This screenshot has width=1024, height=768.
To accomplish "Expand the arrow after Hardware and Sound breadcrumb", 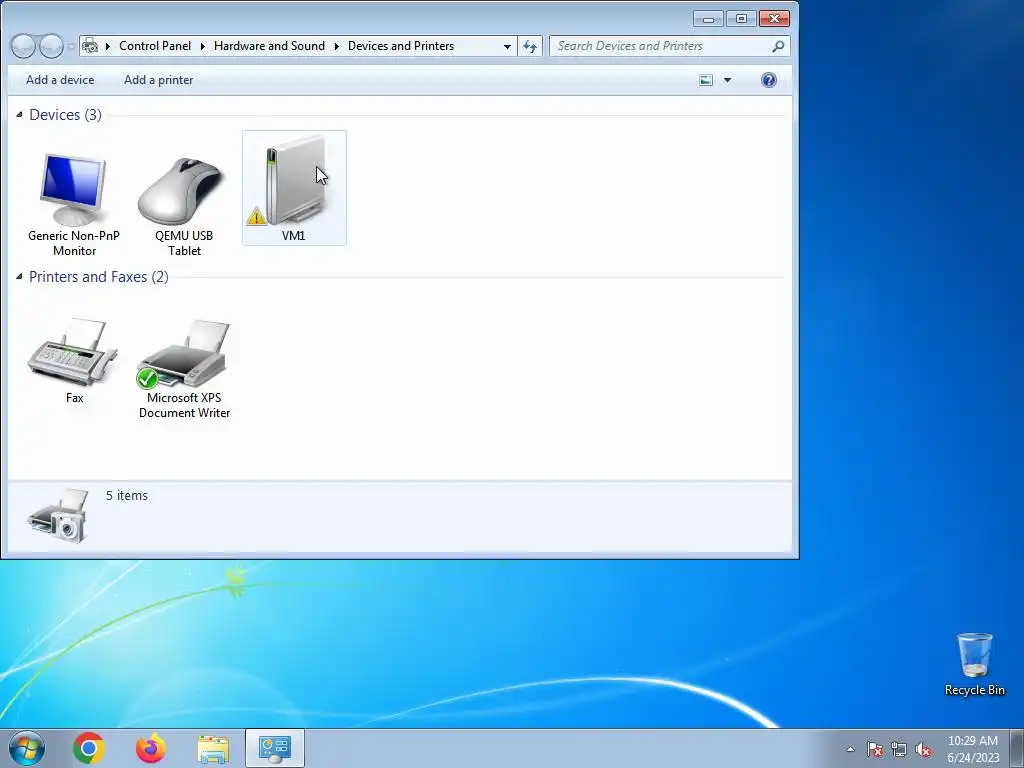I will point(336,46).
